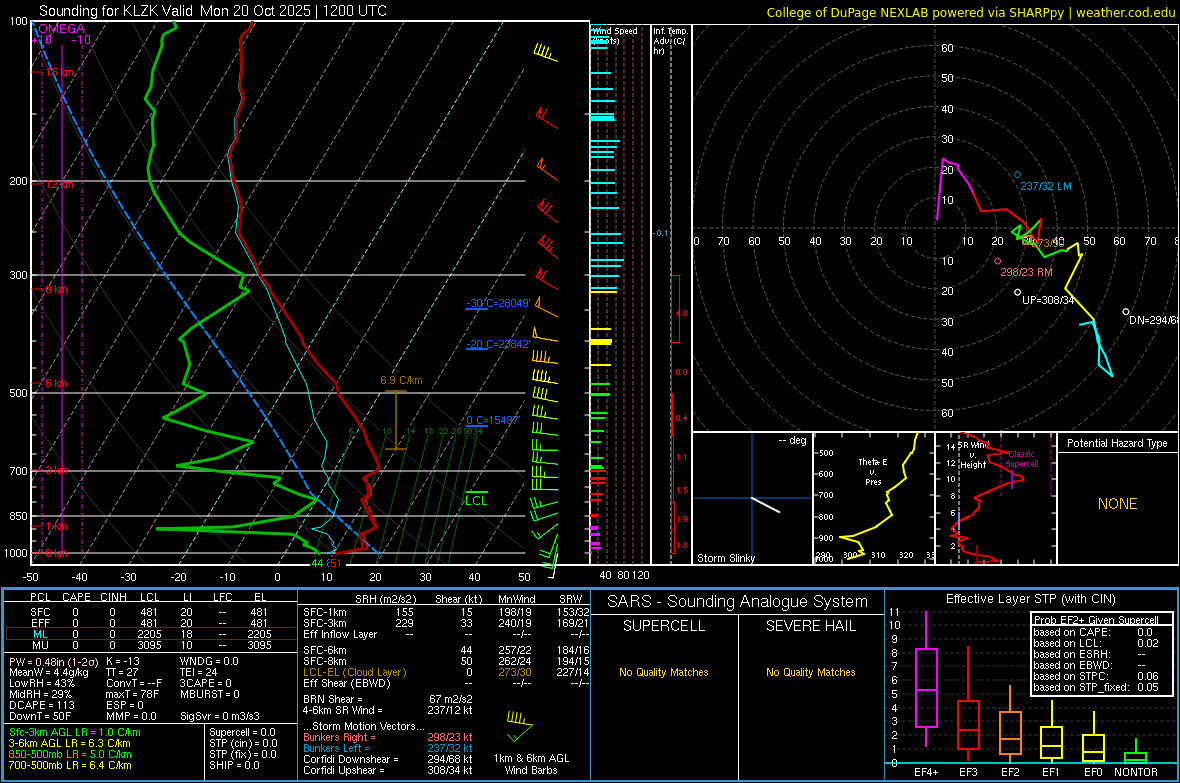
Task: Click the "Bunkers Left =" label
Action: [x=336, y=748]
